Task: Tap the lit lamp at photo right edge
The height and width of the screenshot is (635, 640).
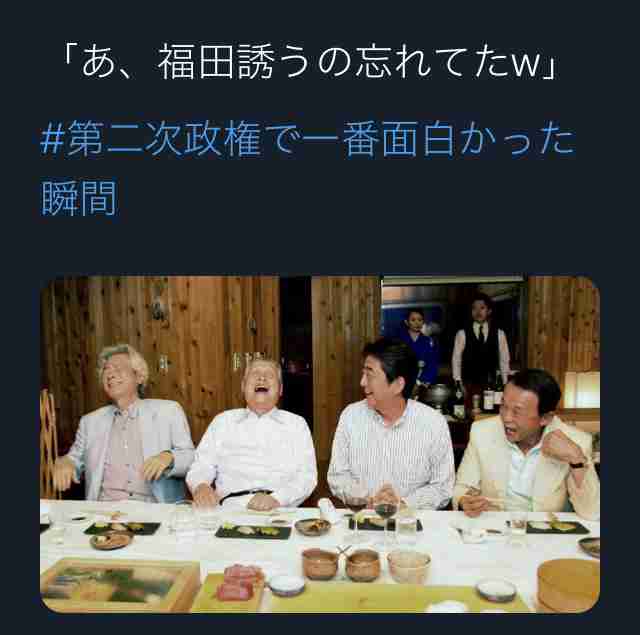Action: (582, 390)
